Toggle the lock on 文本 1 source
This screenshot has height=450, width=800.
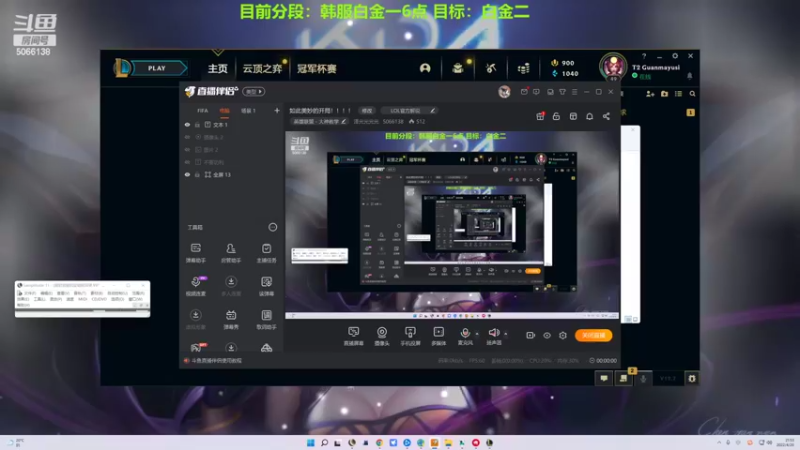point(197,124)
